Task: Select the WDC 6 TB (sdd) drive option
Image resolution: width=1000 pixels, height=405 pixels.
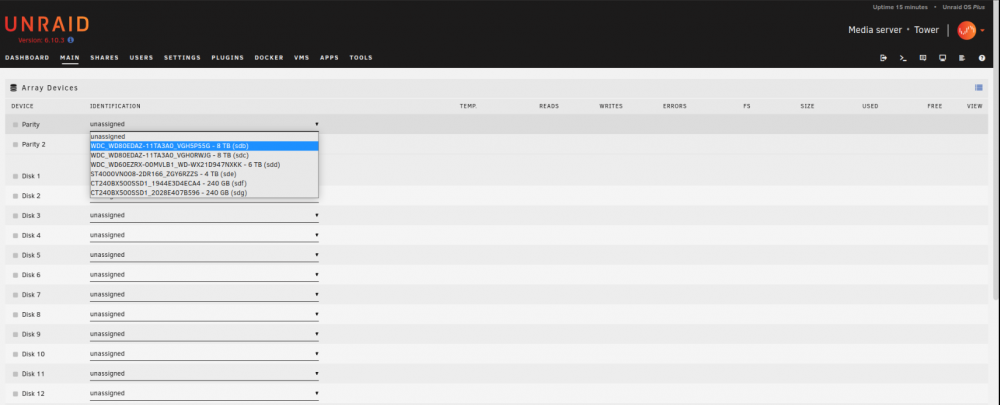Action: click(204, 165)
